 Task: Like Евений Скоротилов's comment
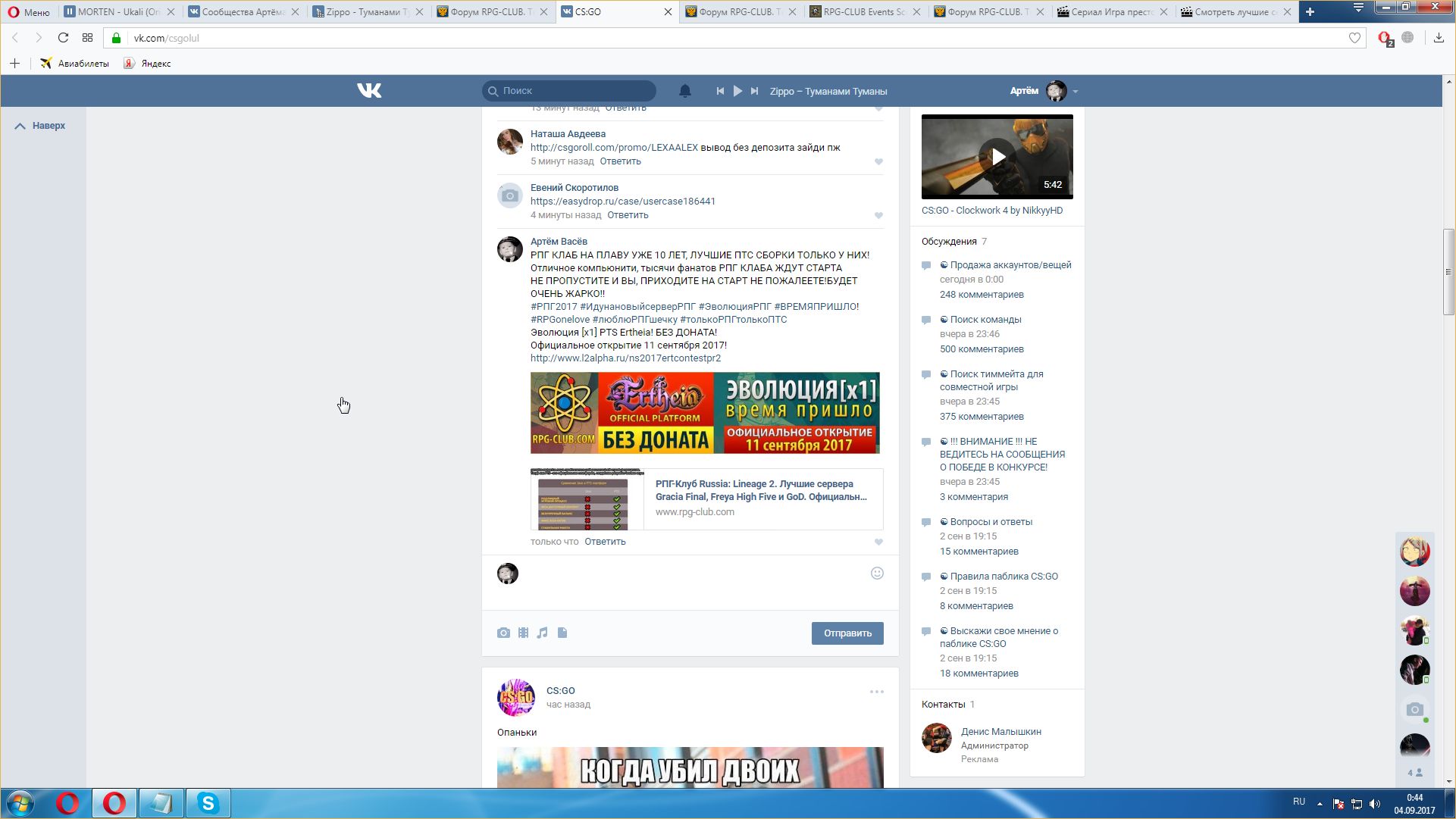coord(878,215)
